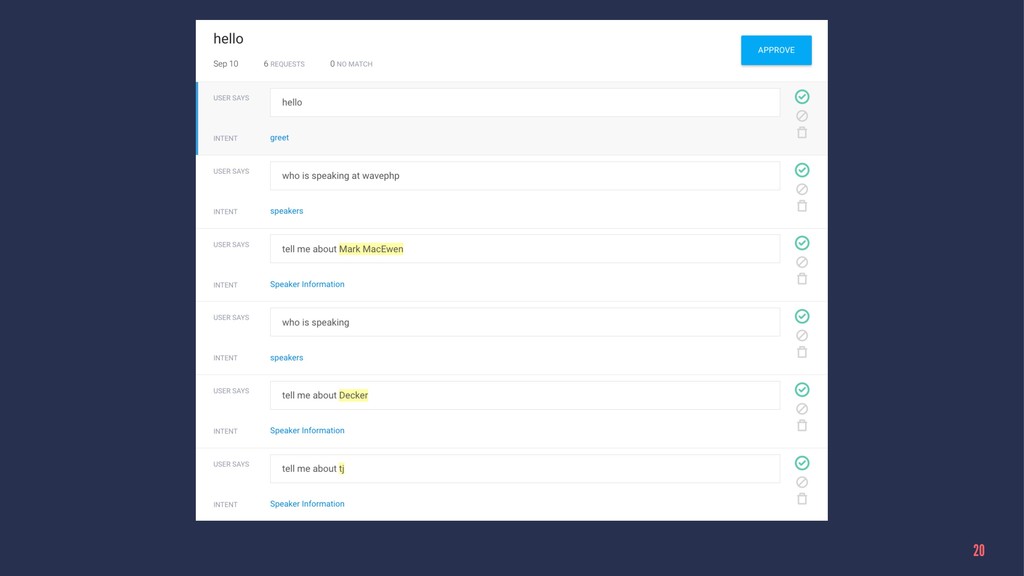Open 'Speaker Information' intent under Mark MacEwen
Screen dimensions: 1024x576
(307, 284)
